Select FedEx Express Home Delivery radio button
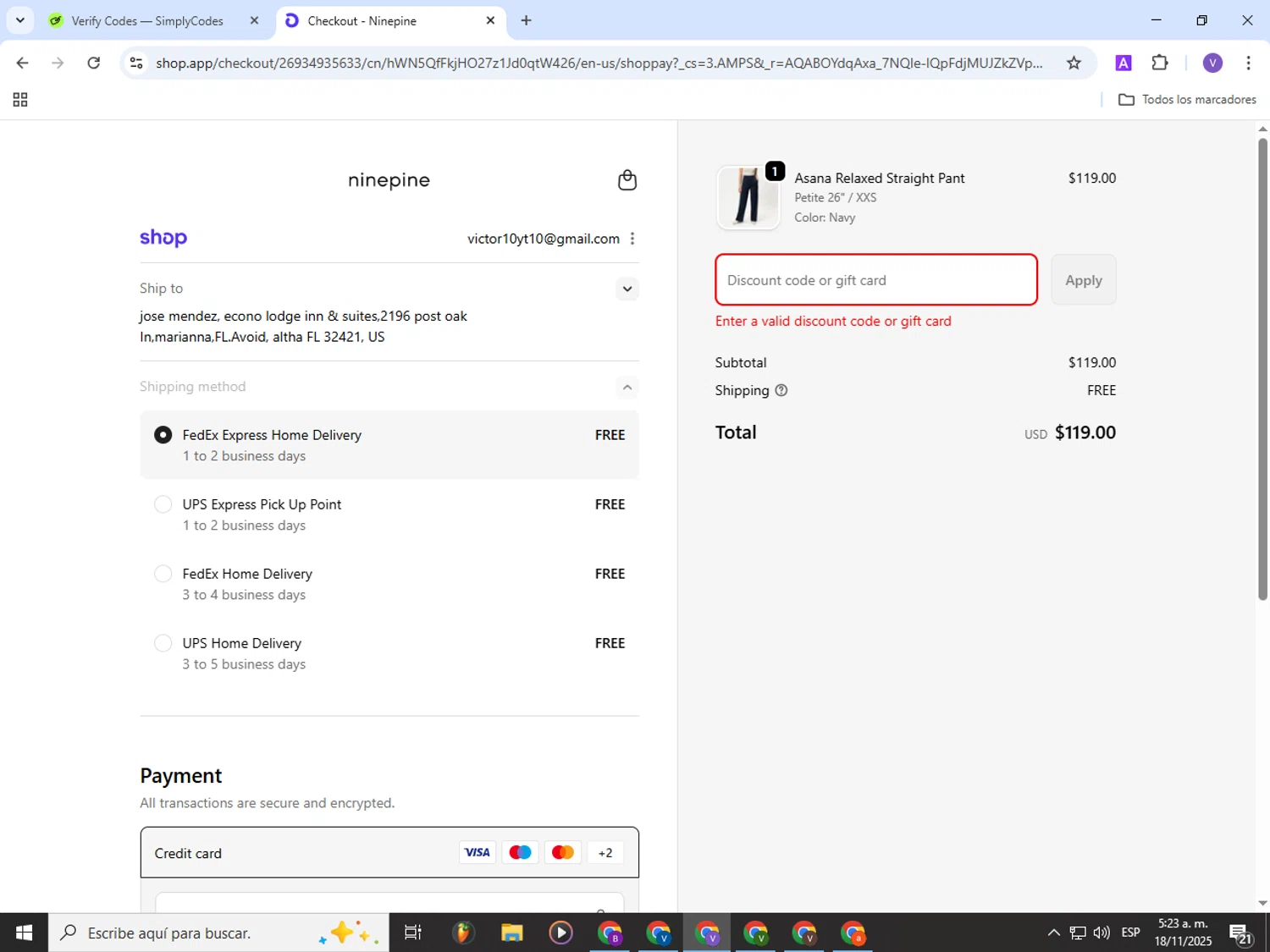The height and width of the screenshot is (952, 1270). point(163,435)
